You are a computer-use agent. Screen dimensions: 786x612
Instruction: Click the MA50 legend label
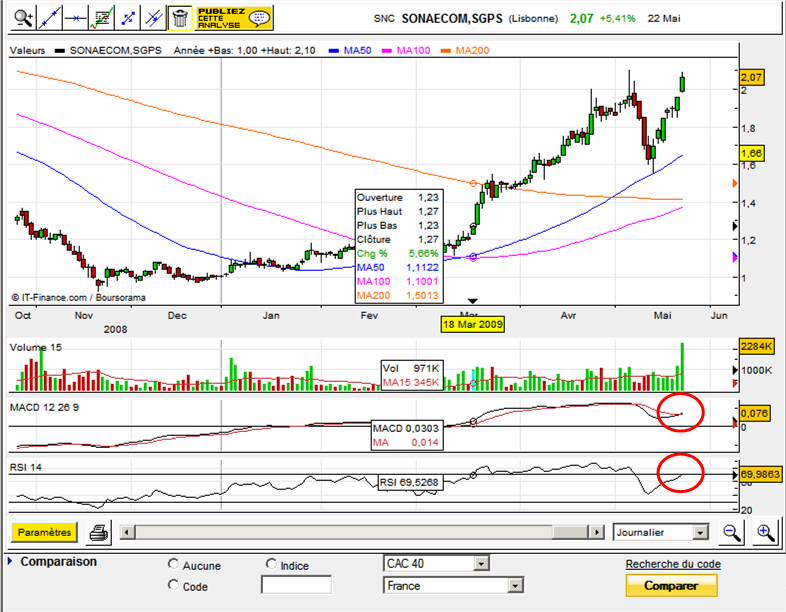(x=357, y=51)
